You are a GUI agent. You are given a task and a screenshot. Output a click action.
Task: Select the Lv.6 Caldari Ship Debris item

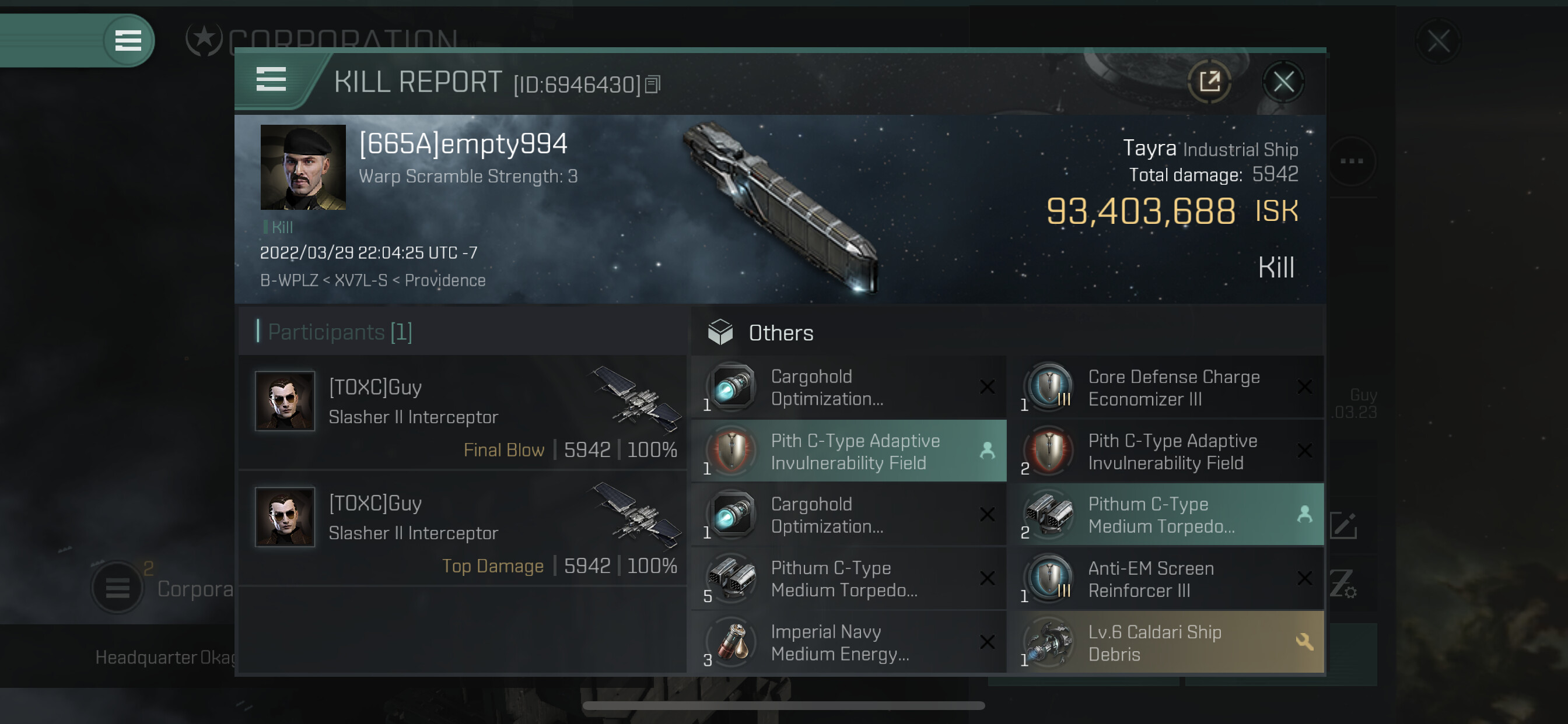(x=1165, y=642)
